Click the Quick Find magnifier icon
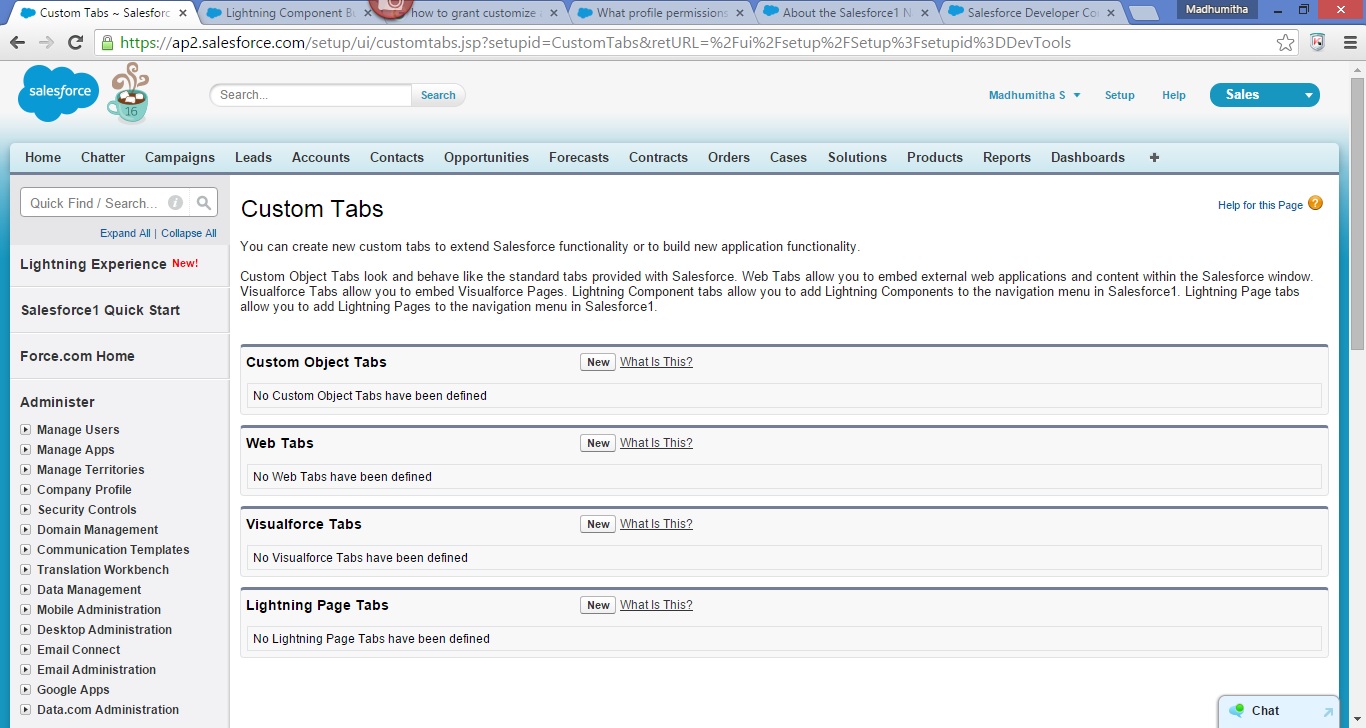Screen dimensions: 1366x728 pyautogui.click(x=204, y=203)
